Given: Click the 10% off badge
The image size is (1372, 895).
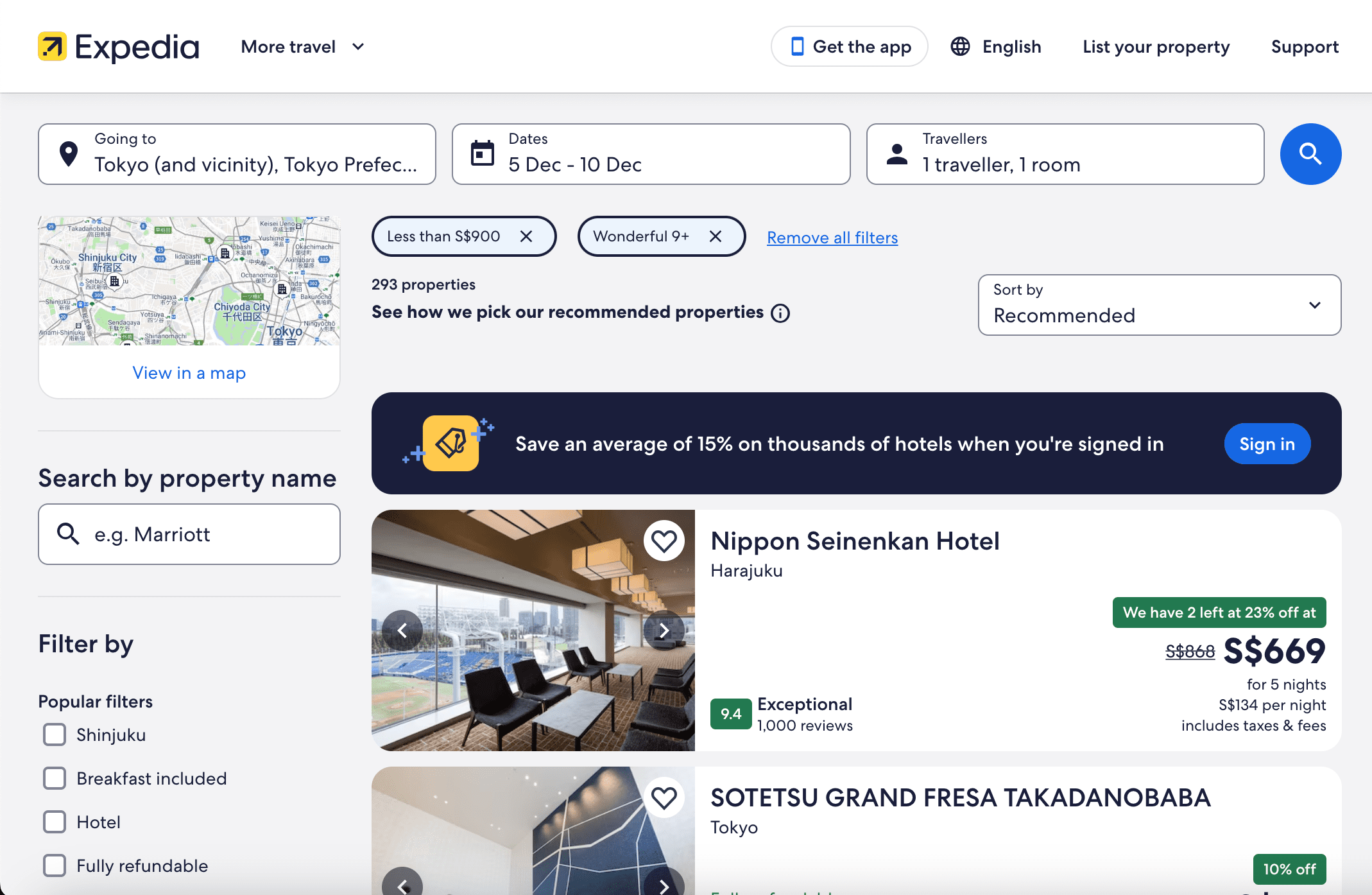Looking at the screenshot, I should (x=1289, y=869).
